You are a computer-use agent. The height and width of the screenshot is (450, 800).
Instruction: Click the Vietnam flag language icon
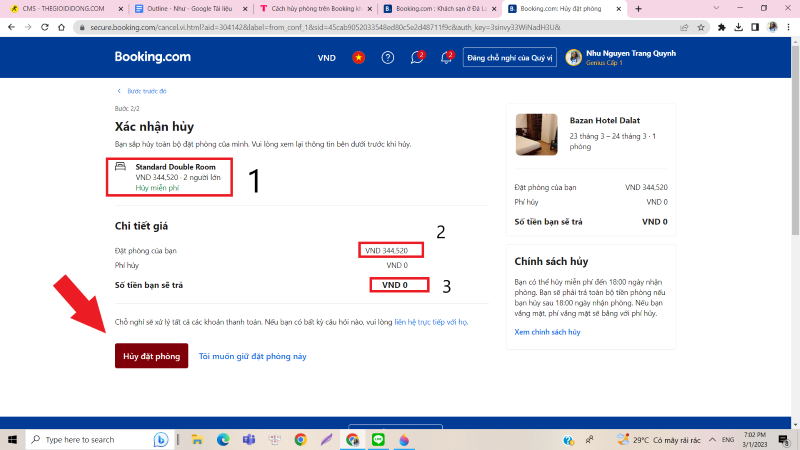click(x=357, y=58)
